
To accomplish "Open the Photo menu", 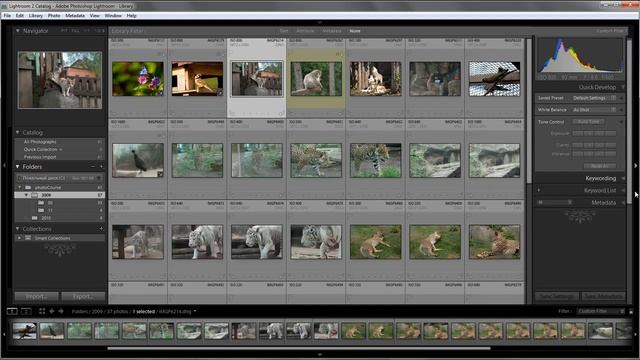I will coord(54,16).
